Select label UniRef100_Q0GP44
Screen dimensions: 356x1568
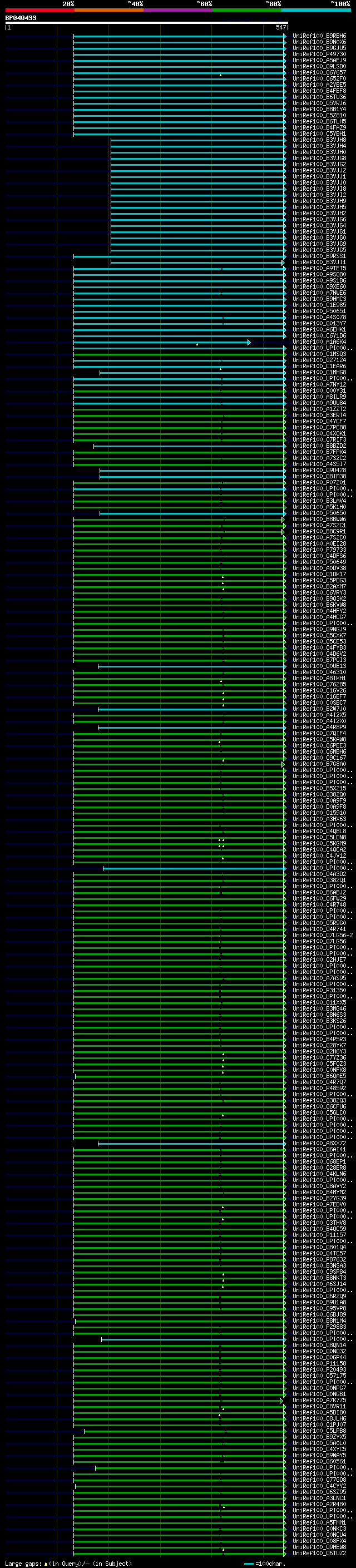[x=319, y=1357]
